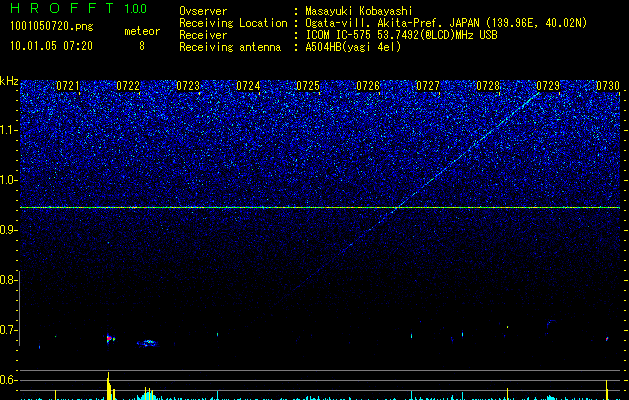The height and width of the screenshot is (400, 629).
Task: Click the 1.0 frequency axis label
Action: pyautogui.click(x=9, y=180)
